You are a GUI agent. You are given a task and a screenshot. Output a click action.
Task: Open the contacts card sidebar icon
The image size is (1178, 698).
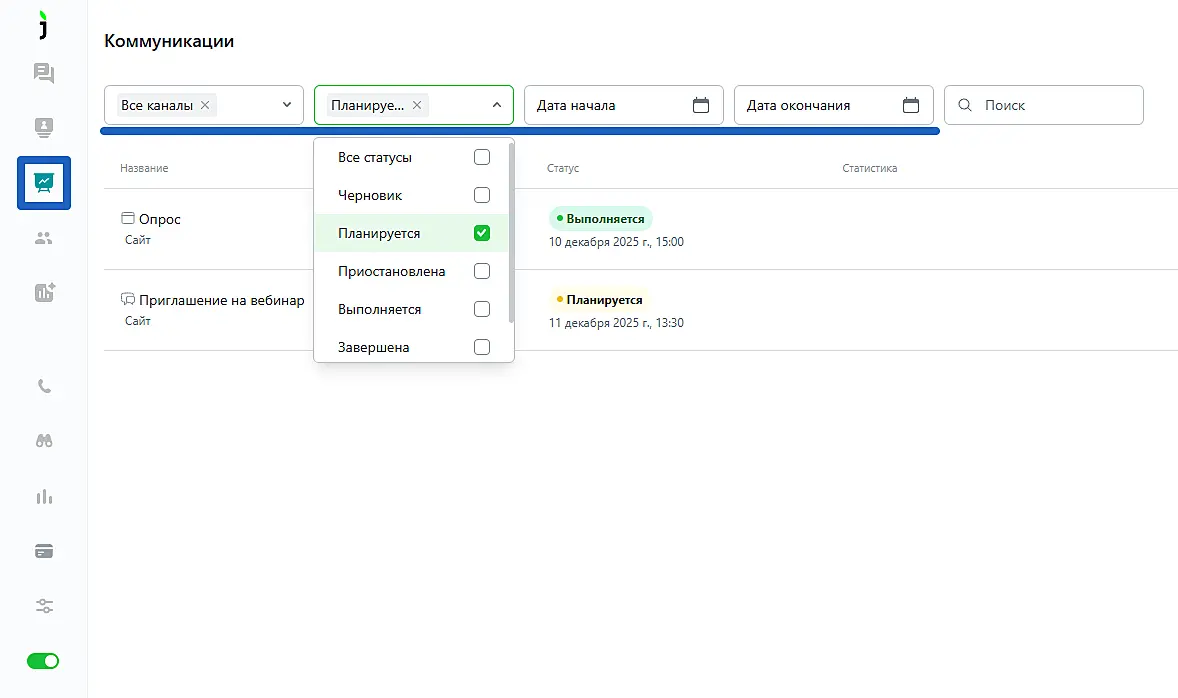click(x=44, y=127)
